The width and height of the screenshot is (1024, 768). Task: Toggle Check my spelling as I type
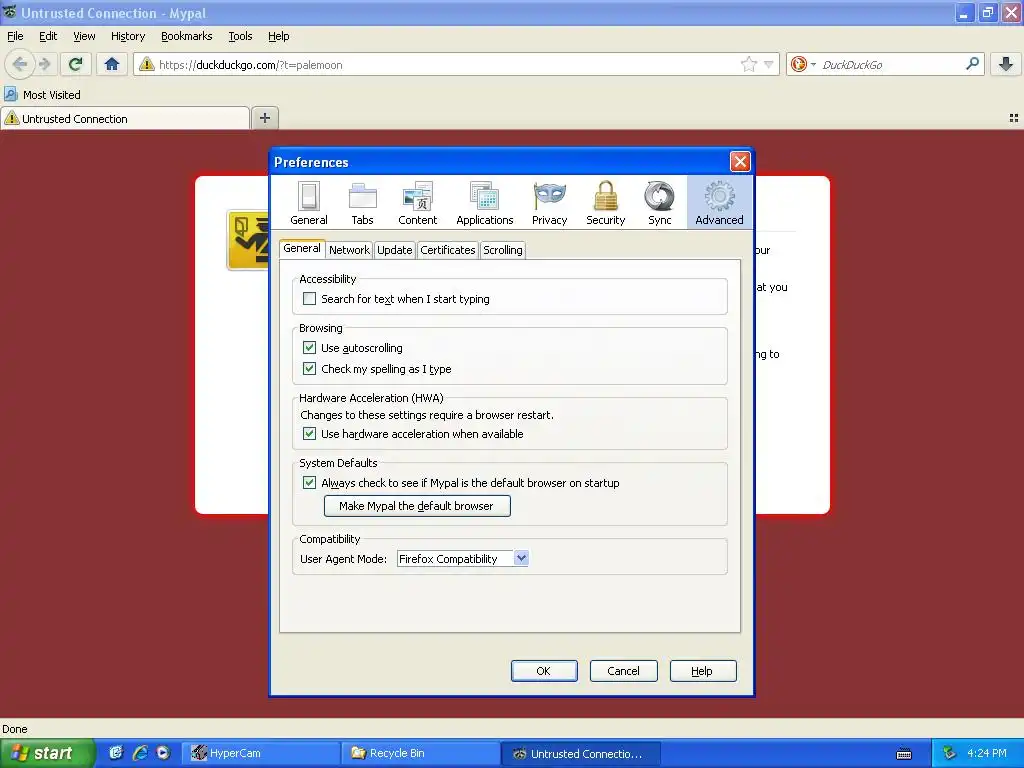click(310, 368)
